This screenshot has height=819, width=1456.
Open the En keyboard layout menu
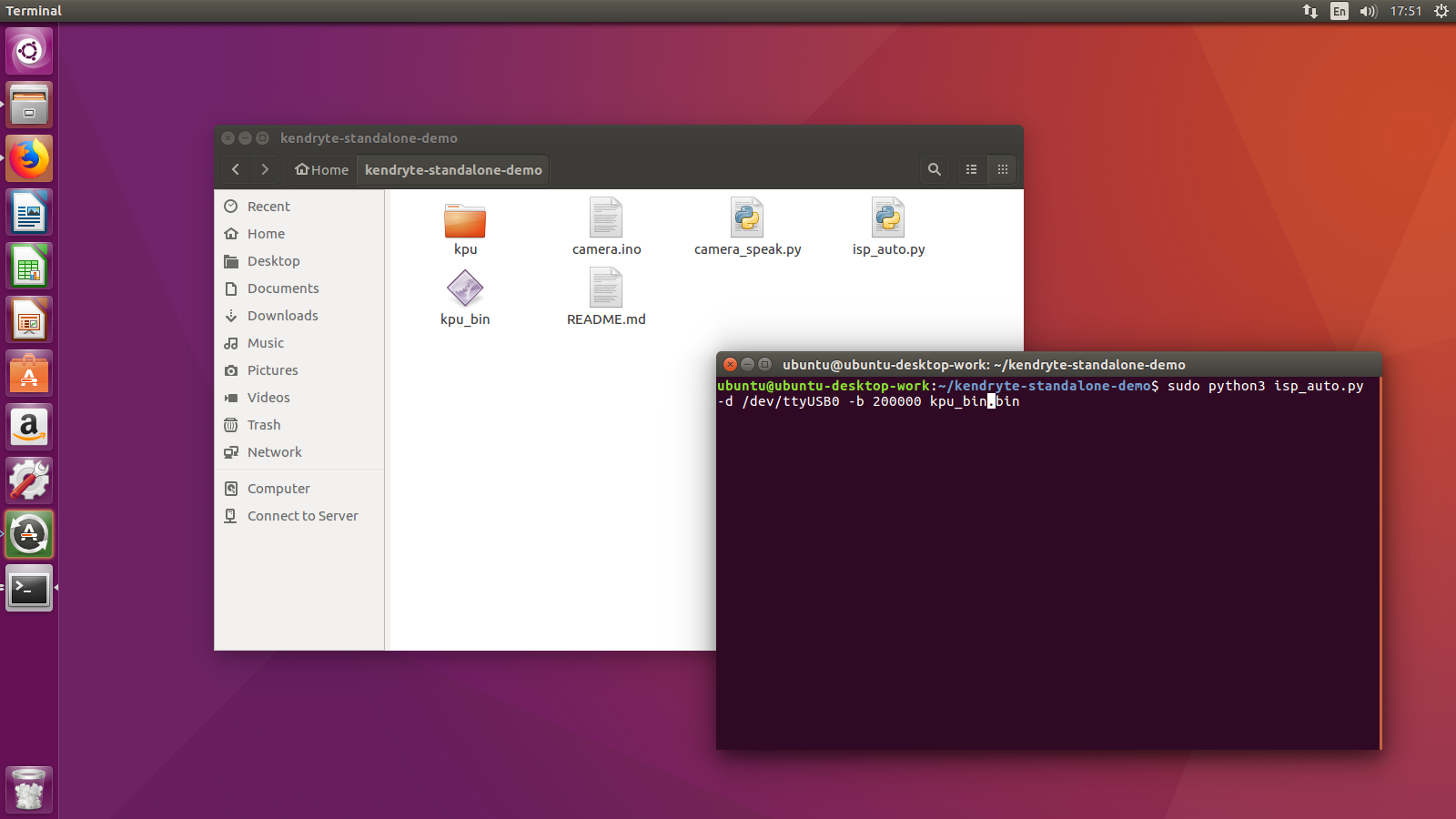tap(1340, 11)
